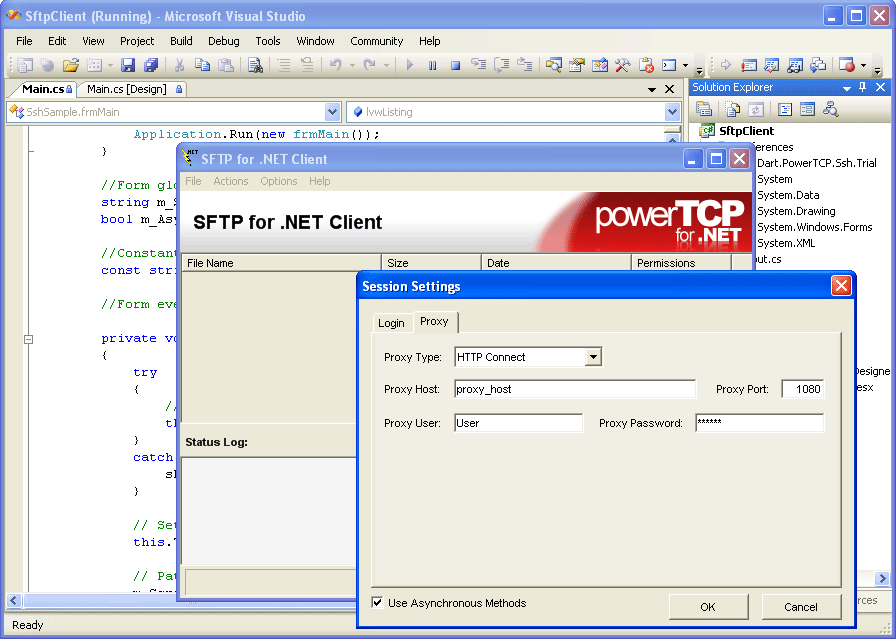896x639 pixels.
Task: Click the Start Debugging play icon
Action: 409,65
